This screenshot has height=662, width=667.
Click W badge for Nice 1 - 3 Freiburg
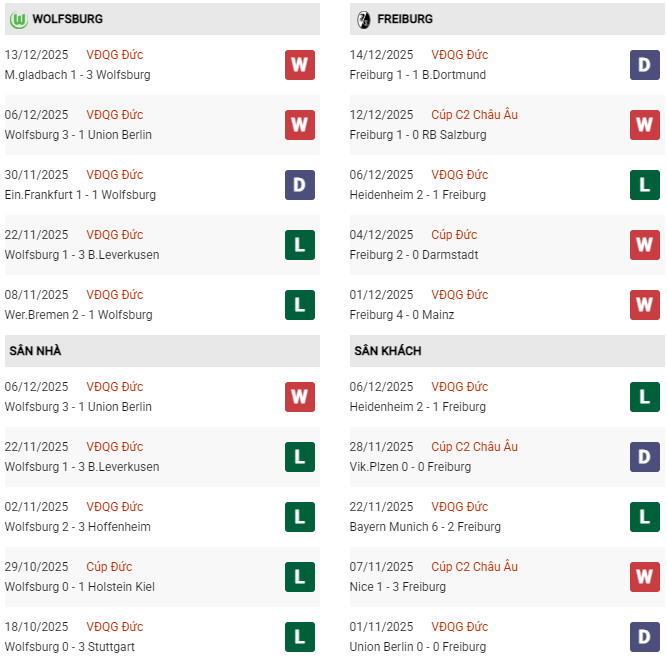pos(645,577)
